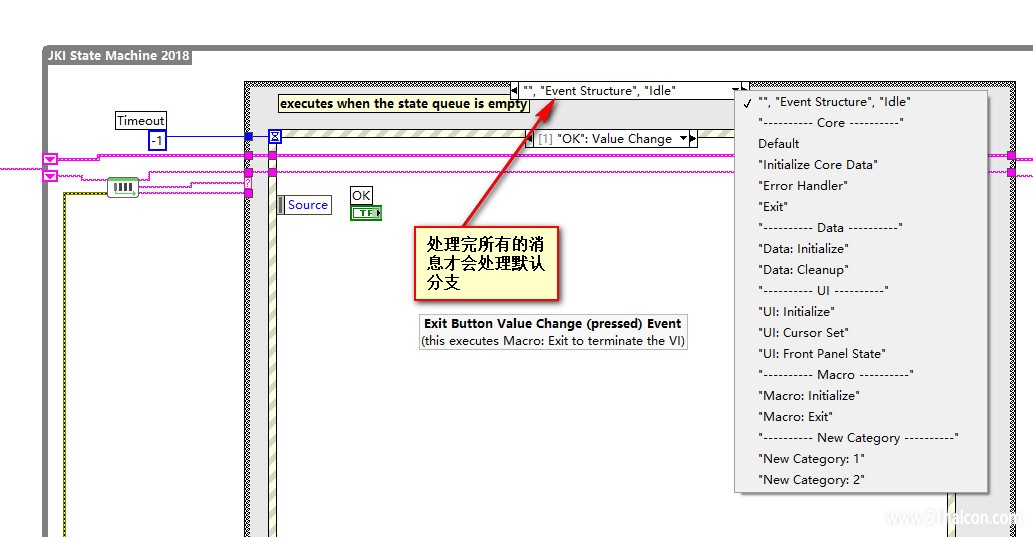Choose "Initialize Core Data" case
1033x537 pixels.
coord(817,165)
